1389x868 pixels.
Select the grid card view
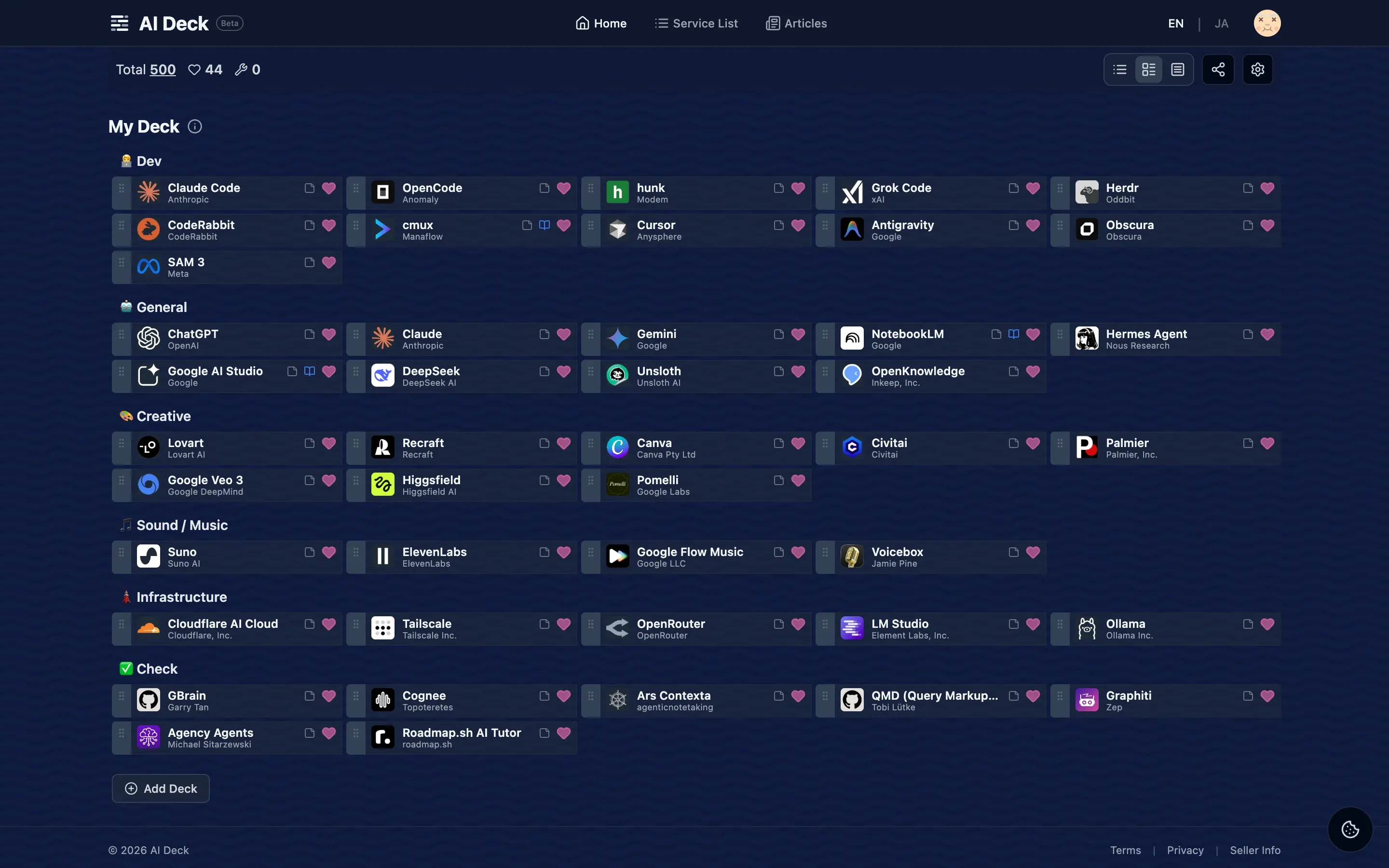(1148, 69)
